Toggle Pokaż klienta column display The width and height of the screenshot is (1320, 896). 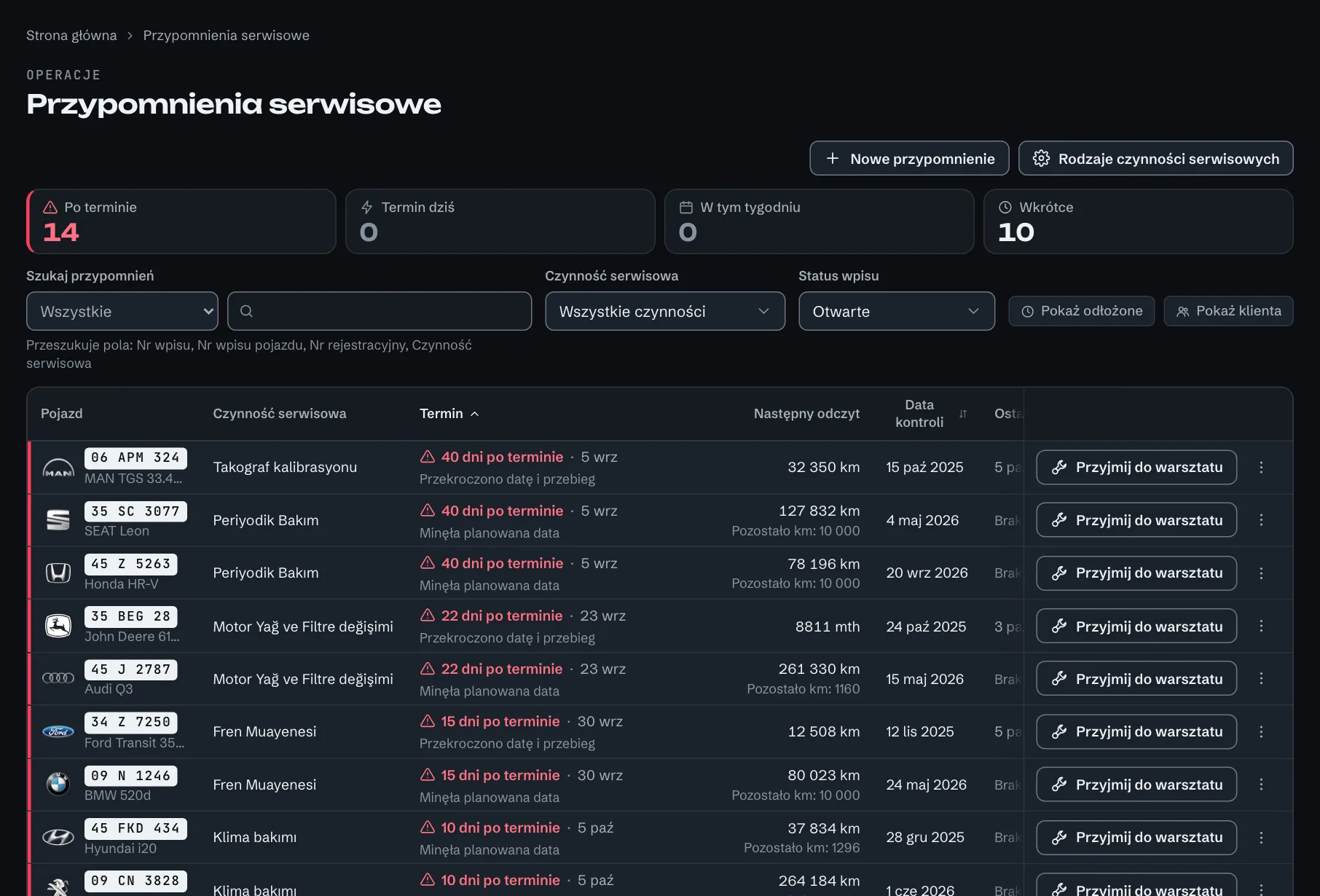point(1228,311)
